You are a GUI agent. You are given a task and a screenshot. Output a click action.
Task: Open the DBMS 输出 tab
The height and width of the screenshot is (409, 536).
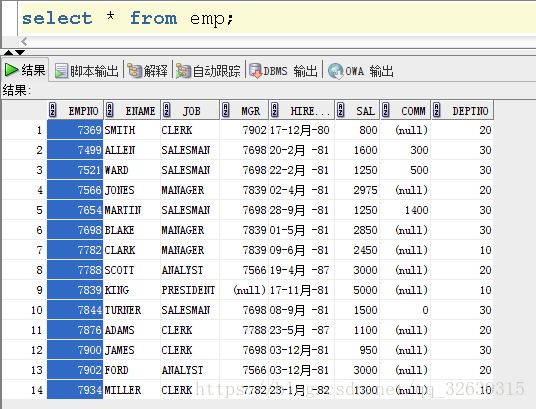point(283,71)
